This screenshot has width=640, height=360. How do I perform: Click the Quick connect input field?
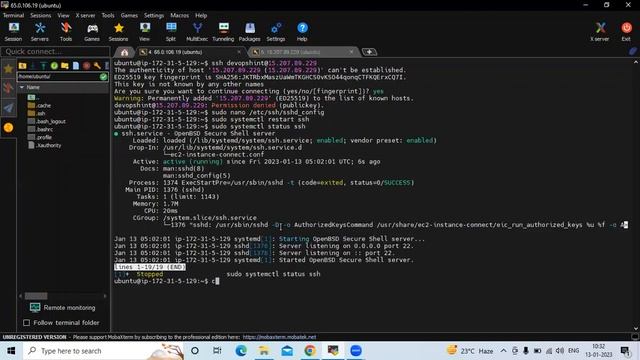point(56,51)
